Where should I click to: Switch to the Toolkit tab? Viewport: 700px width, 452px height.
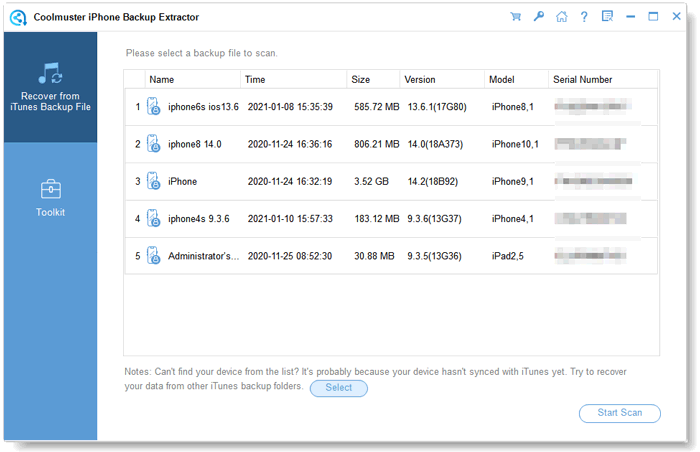pyautogui.click(x=49, y=197)
